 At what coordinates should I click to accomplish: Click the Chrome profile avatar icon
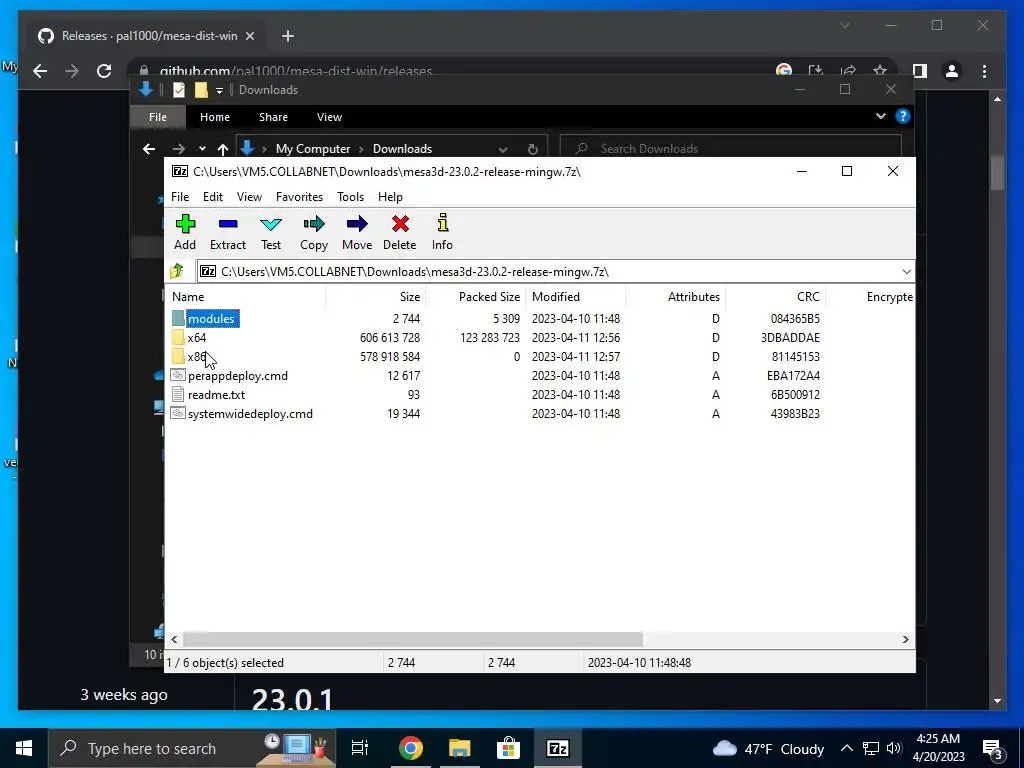952,71
